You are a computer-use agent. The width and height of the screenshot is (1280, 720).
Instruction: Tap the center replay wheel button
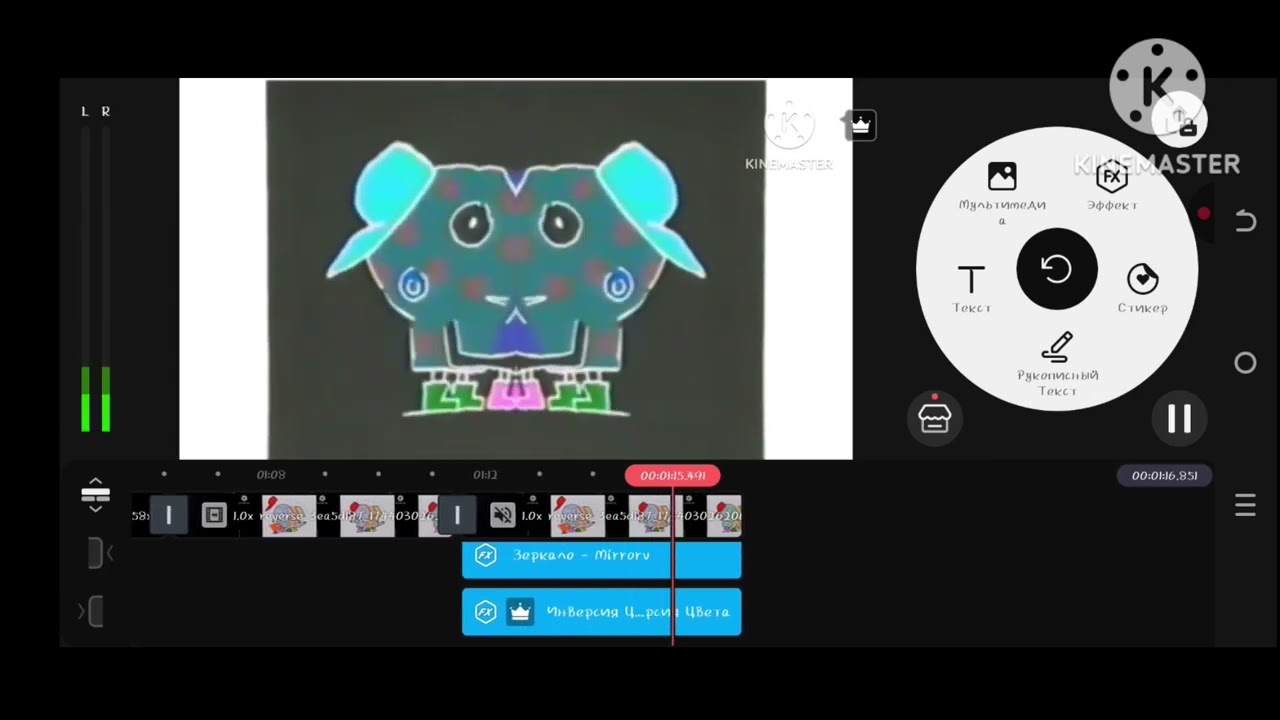[1057, 269]
